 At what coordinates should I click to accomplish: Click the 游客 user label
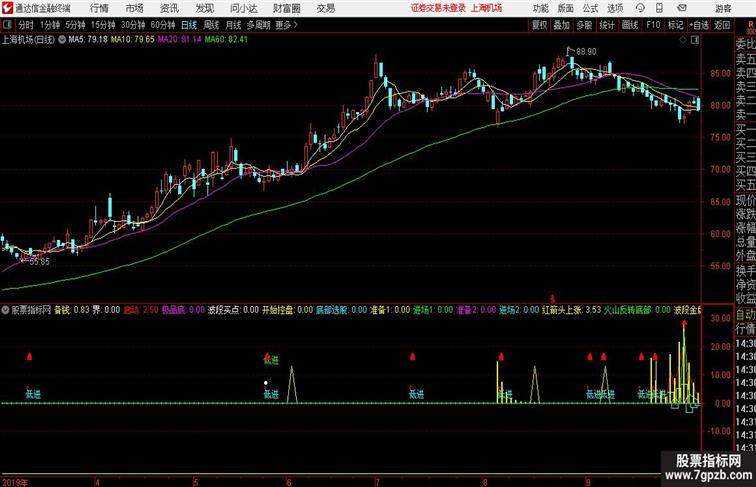coord(723,8)
